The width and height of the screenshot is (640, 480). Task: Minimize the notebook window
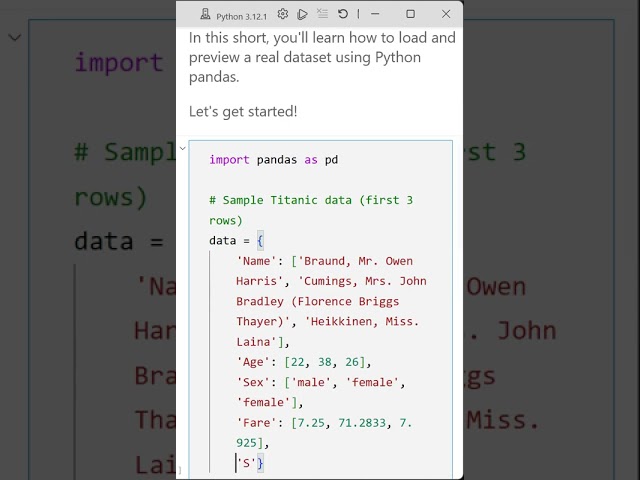click(375, 14)
